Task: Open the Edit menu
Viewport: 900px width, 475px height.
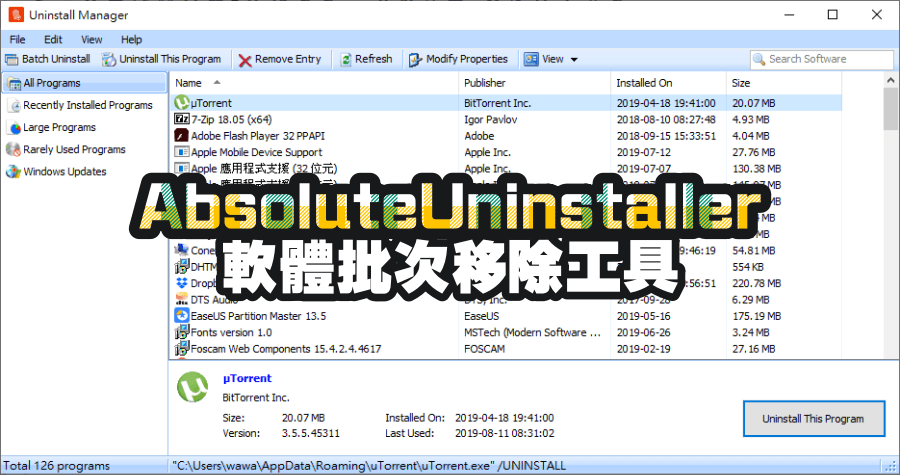Action: pyautogui.click(x=53, y=40)
